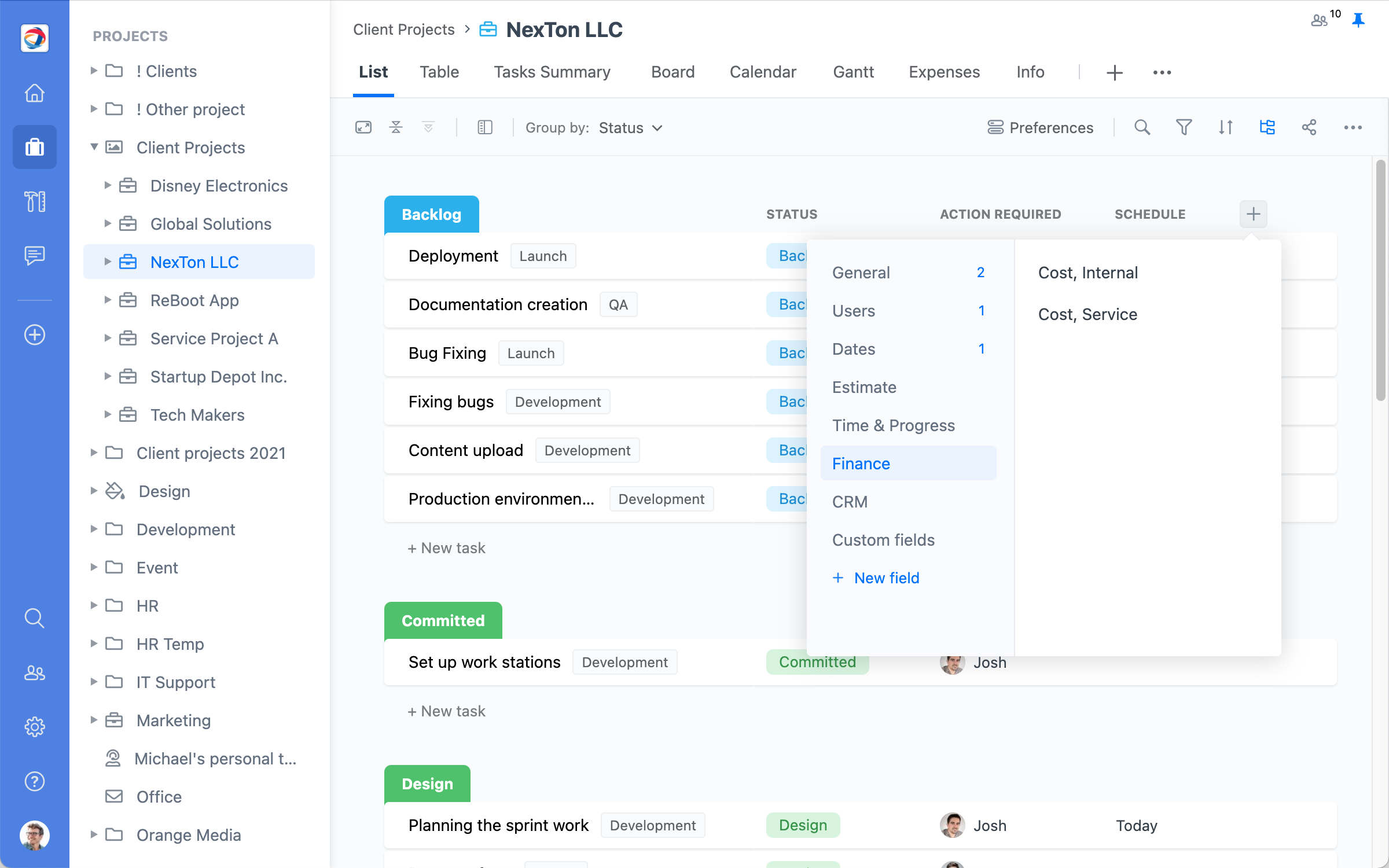
Task: Open the People icon in sidebar
Action: click(35, 672)
